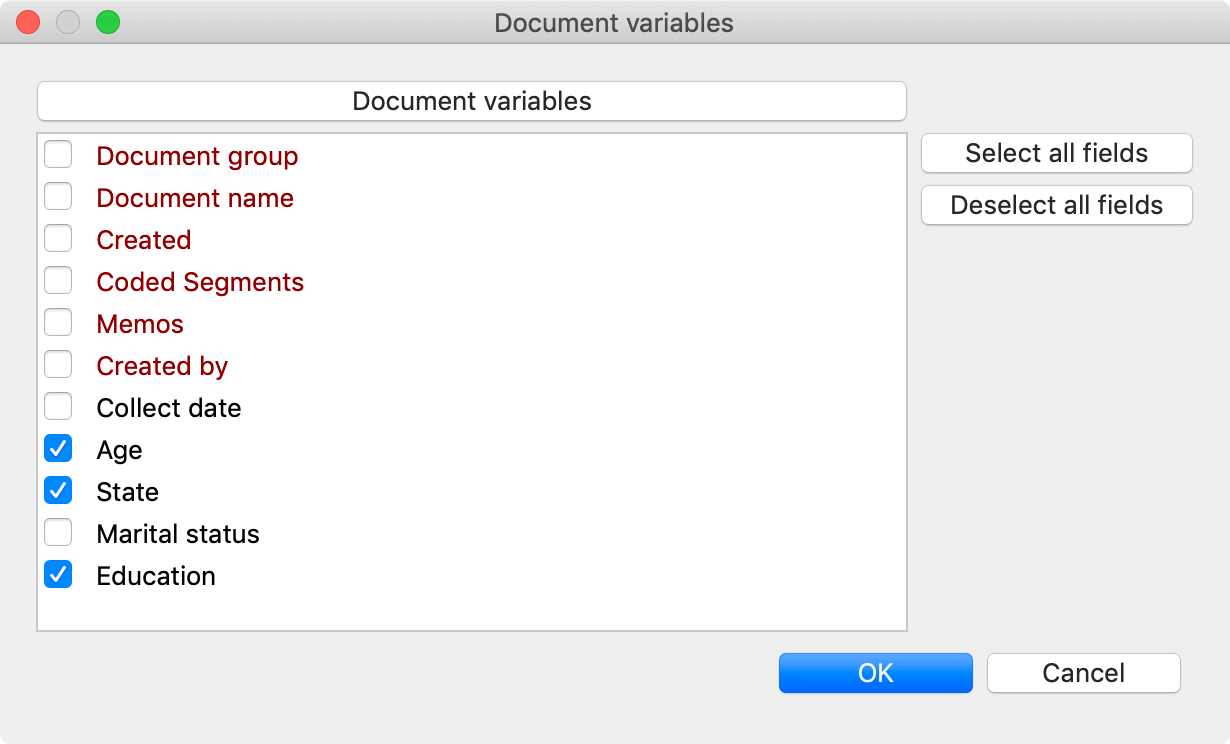Viewport: 1230px width, 744px height.
Task: Enable the Document group checkbox
Action: tap(58, 156)
